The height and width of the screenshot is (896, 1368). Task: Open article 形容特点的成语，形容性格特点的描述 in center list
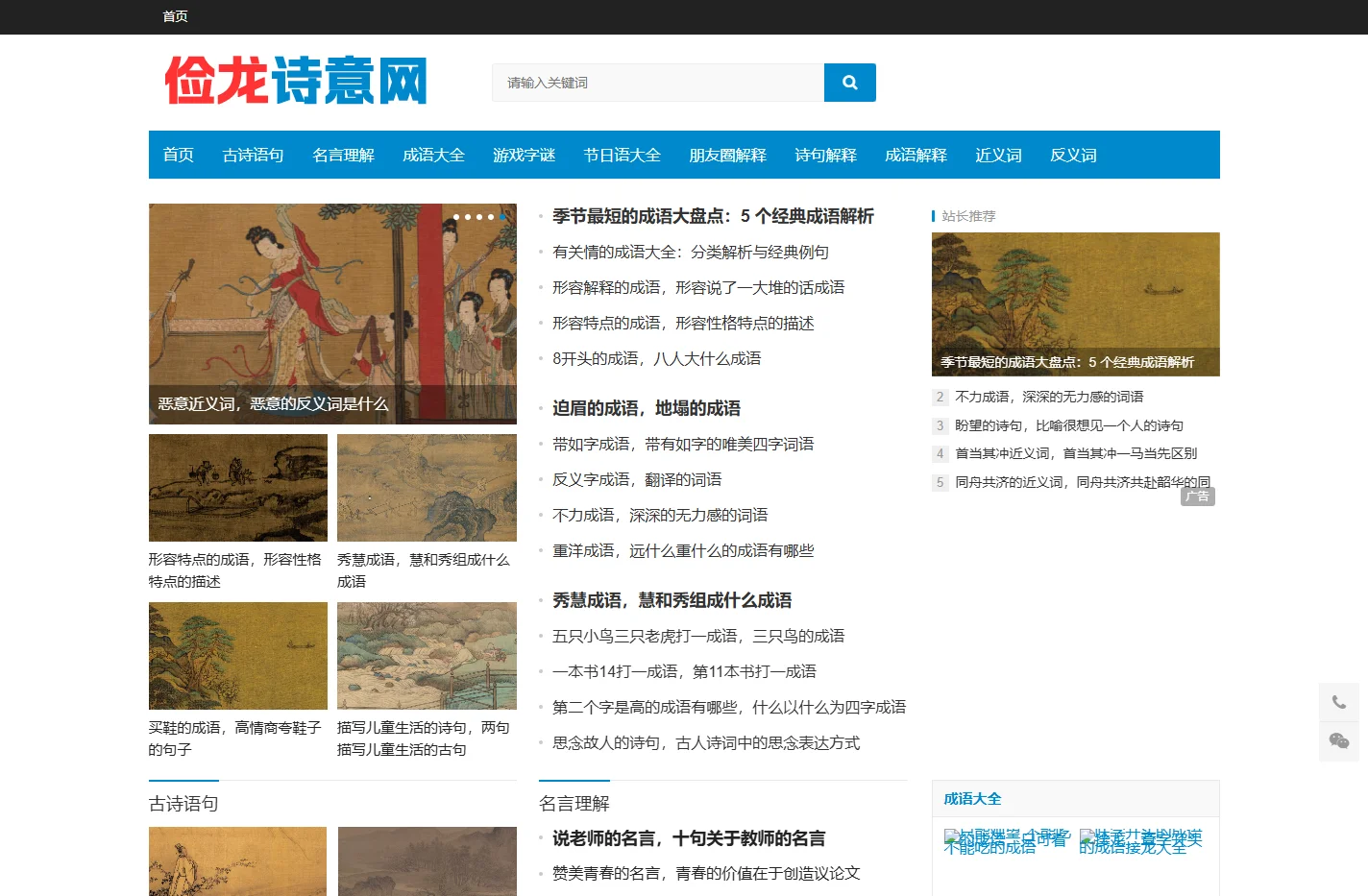click(683, 323)
